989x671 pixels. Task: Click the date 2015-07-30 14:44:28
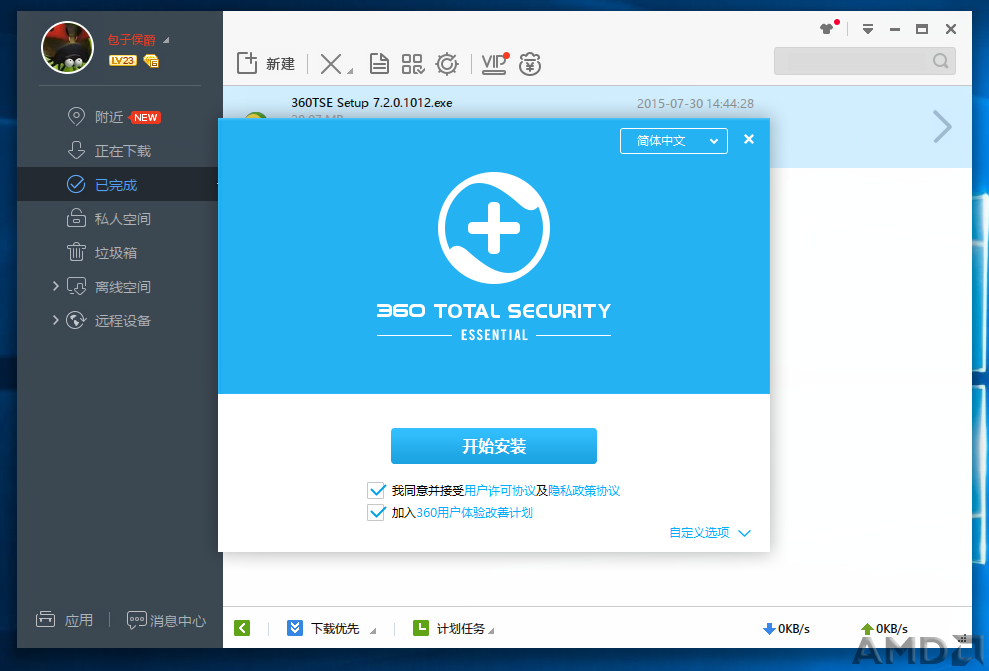pyautogui.click(x=695, y=103)
